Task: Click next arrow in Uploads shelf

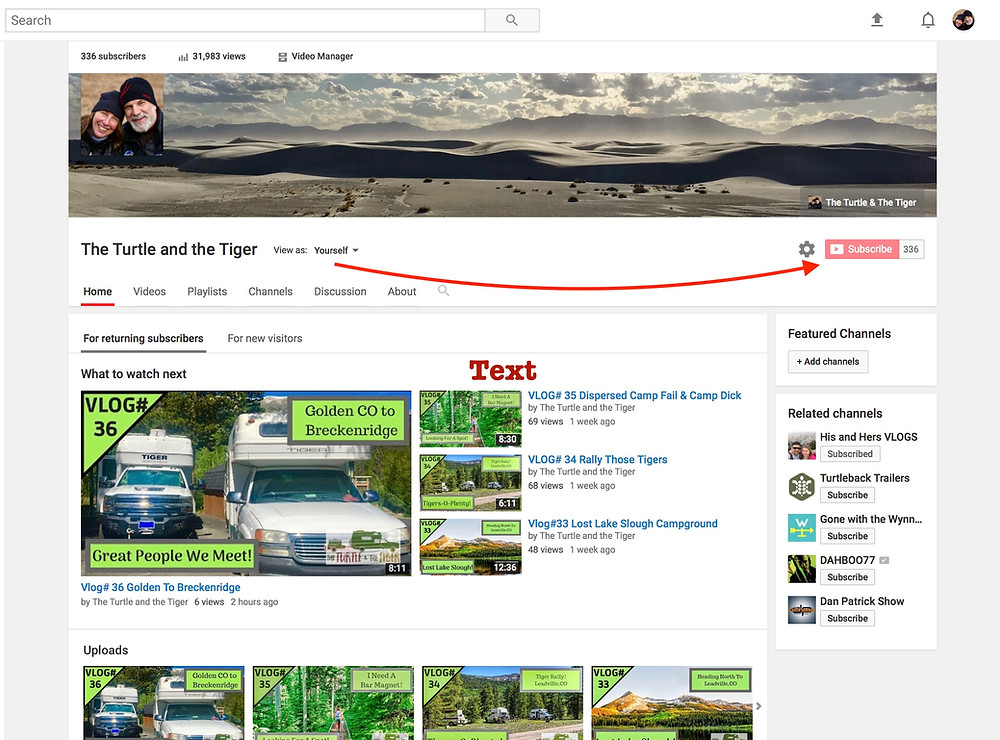Action: click(759, 706)
